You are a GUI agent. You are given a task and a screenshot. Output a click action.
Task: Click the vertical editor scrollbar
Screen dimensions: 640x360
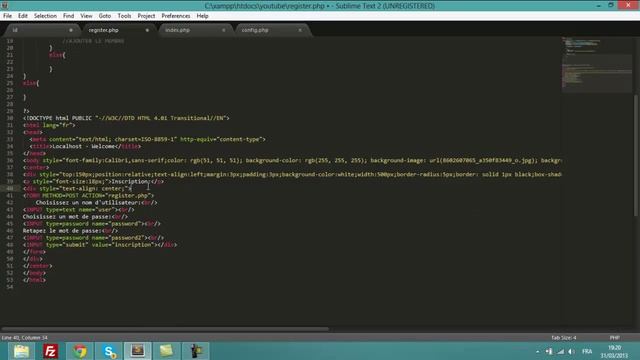636,155
